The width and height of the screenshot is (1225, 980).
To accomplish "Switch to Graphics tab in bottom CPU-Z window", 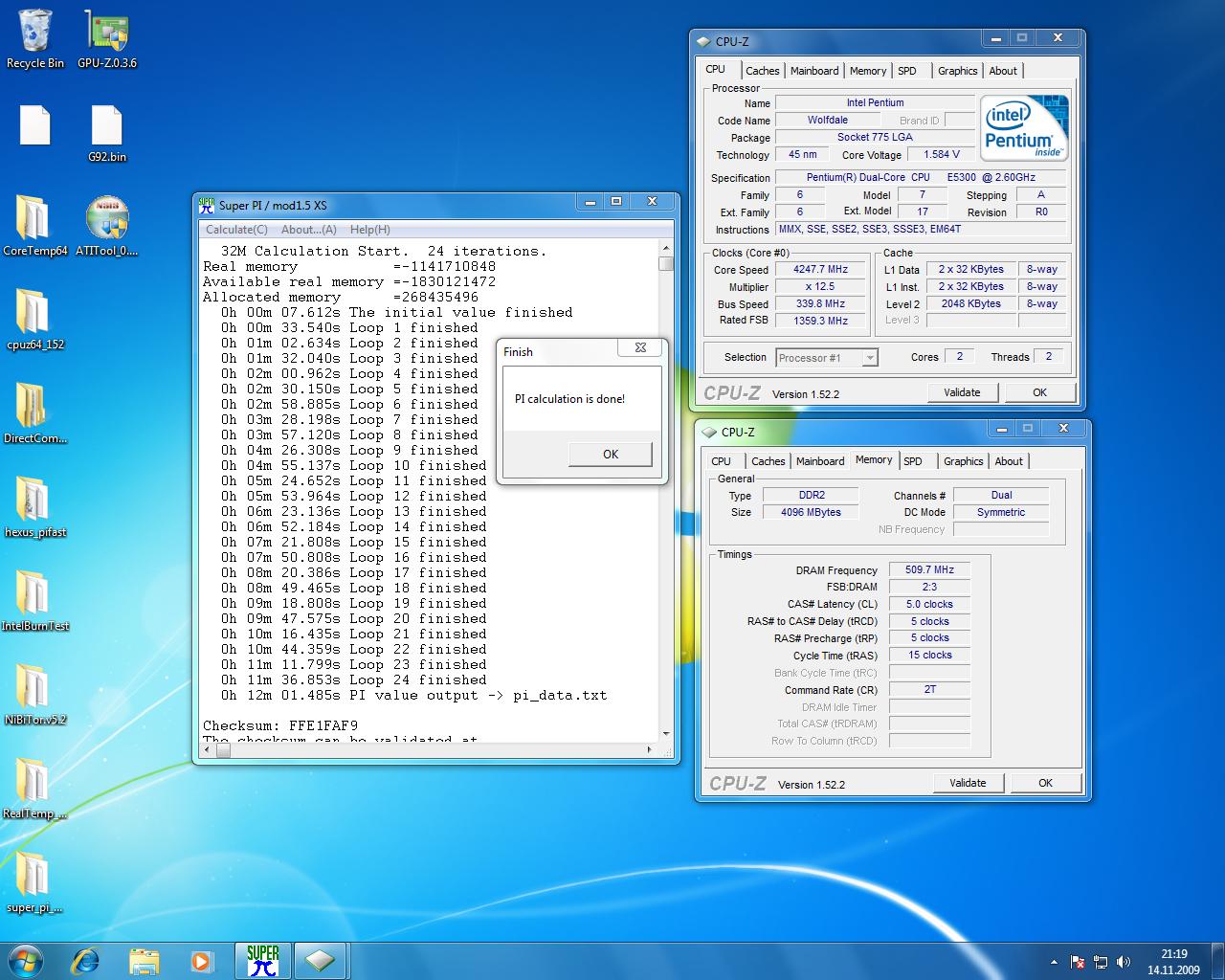I will coord(963,461).
